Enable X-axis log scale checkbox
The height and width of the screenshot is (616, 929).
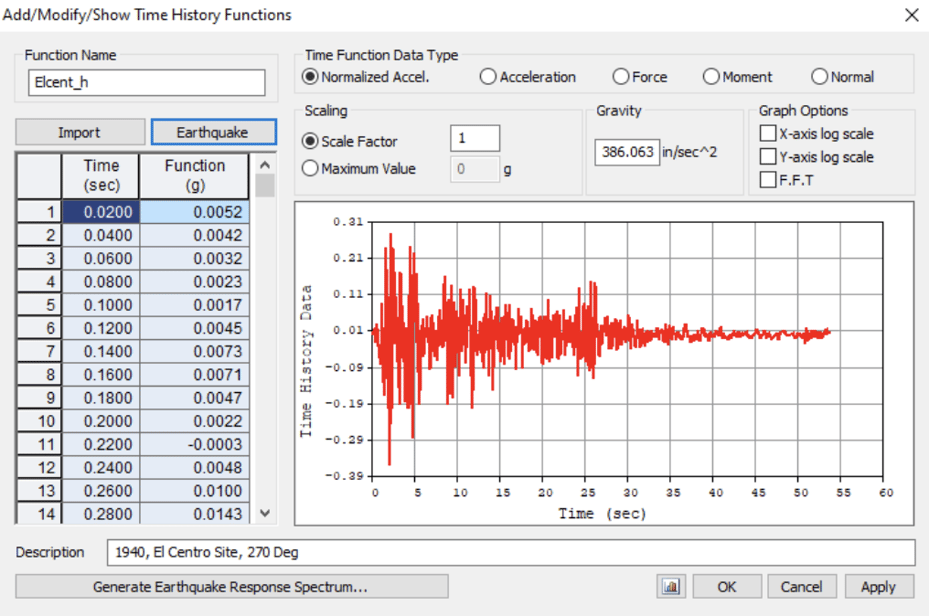click(768, 133)
